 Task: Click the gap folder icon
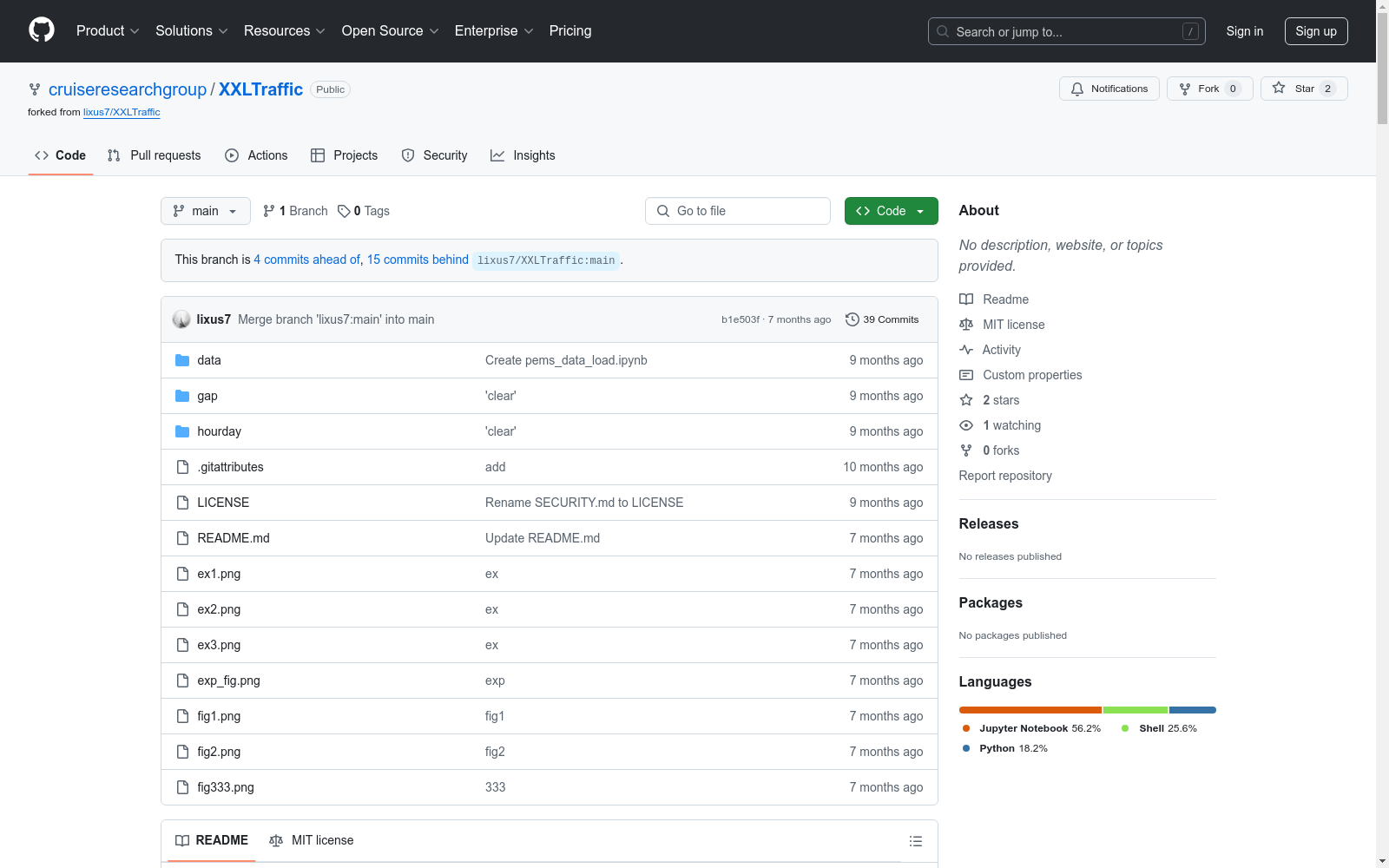pos(182,396)
